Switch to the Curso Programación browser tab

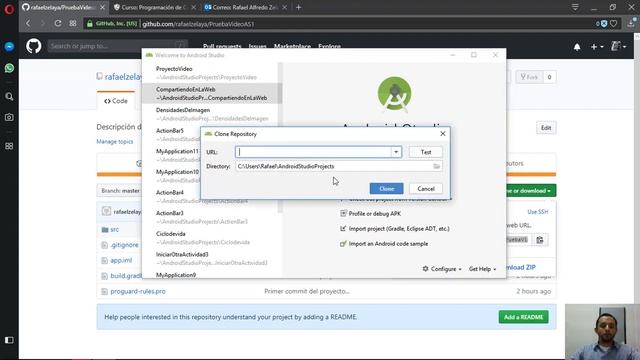click(153, 7)
